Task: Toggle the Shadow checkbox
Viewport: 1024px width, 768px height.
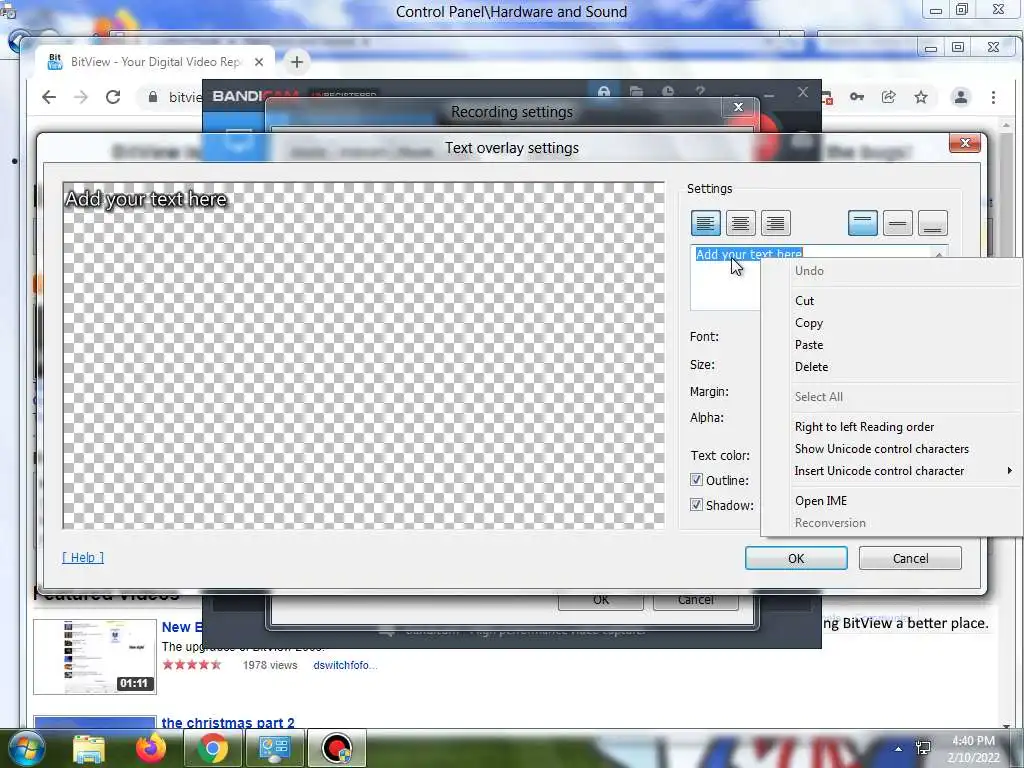Action: 696,505
